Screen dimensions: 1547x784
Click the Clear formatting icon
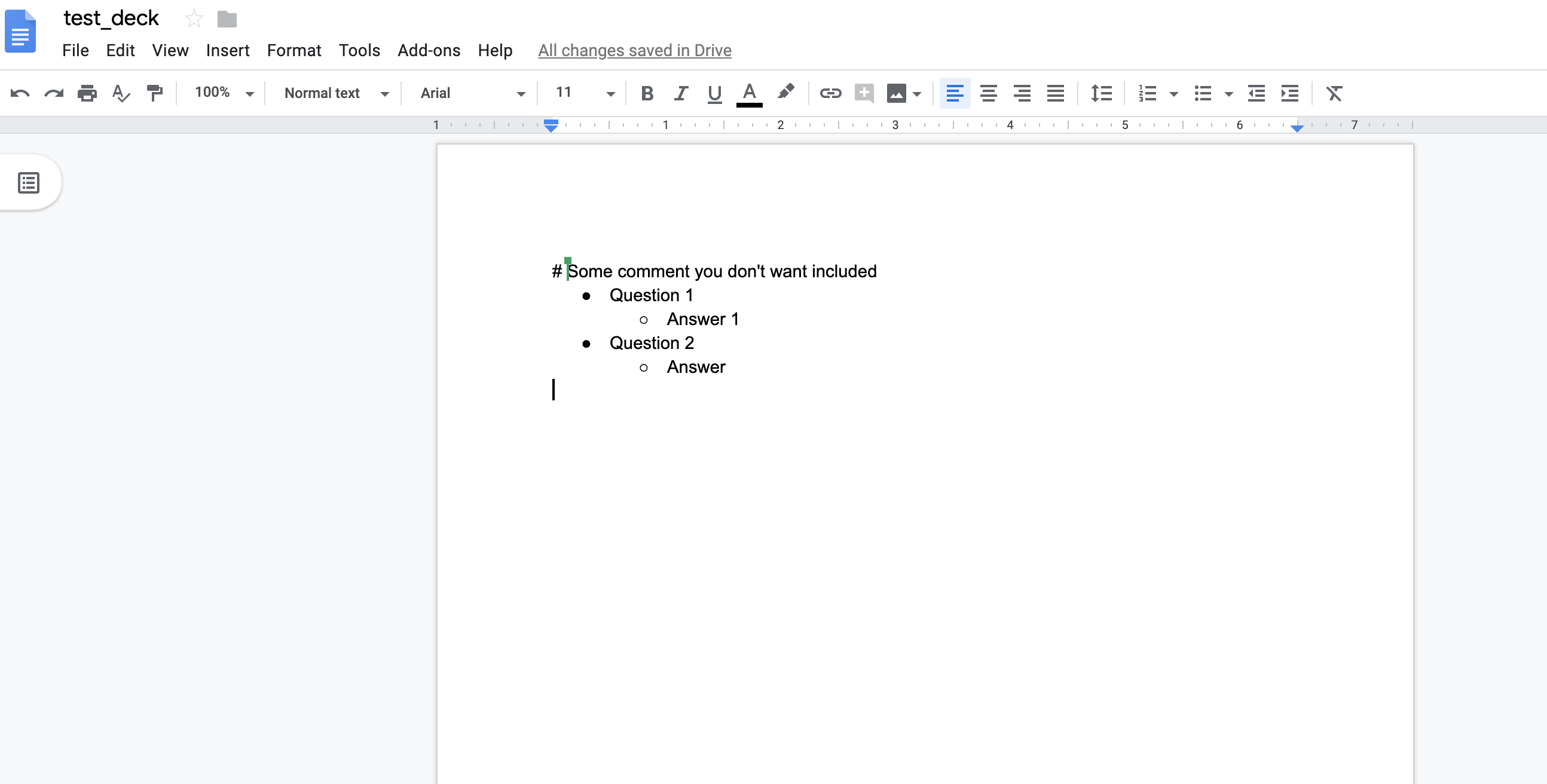(1334, 93)
